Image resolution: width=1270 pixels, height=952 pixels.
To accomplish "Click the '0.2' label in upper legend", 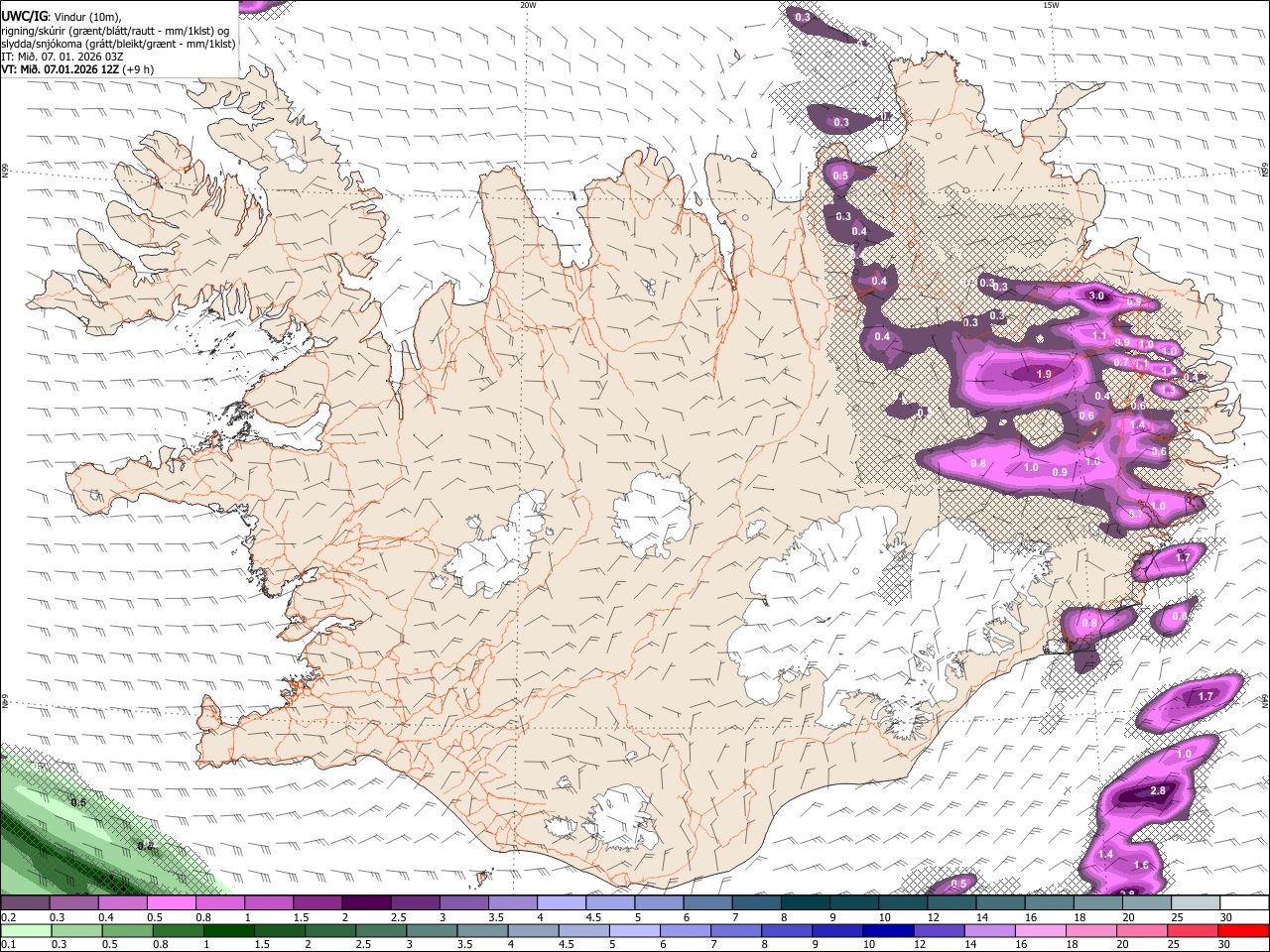I will pyautogui.click(x=9, y=918).
